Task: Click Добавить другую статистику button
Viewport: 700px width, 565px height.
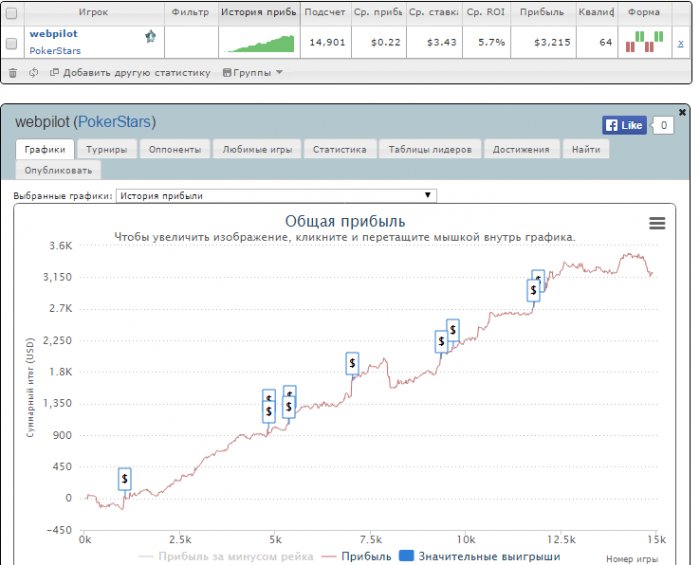Action: 130,73
